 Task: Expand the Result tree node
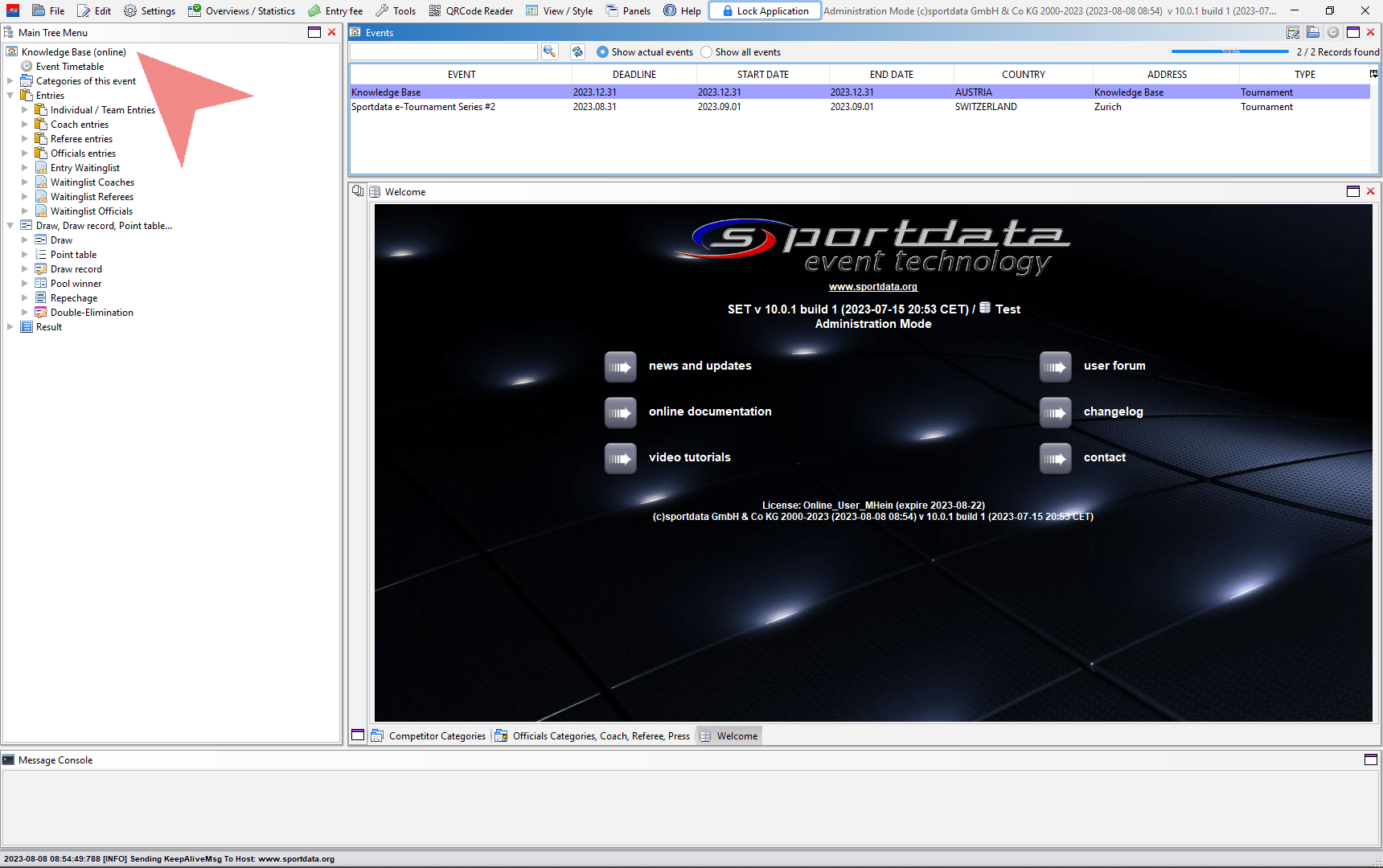point(10,327)
